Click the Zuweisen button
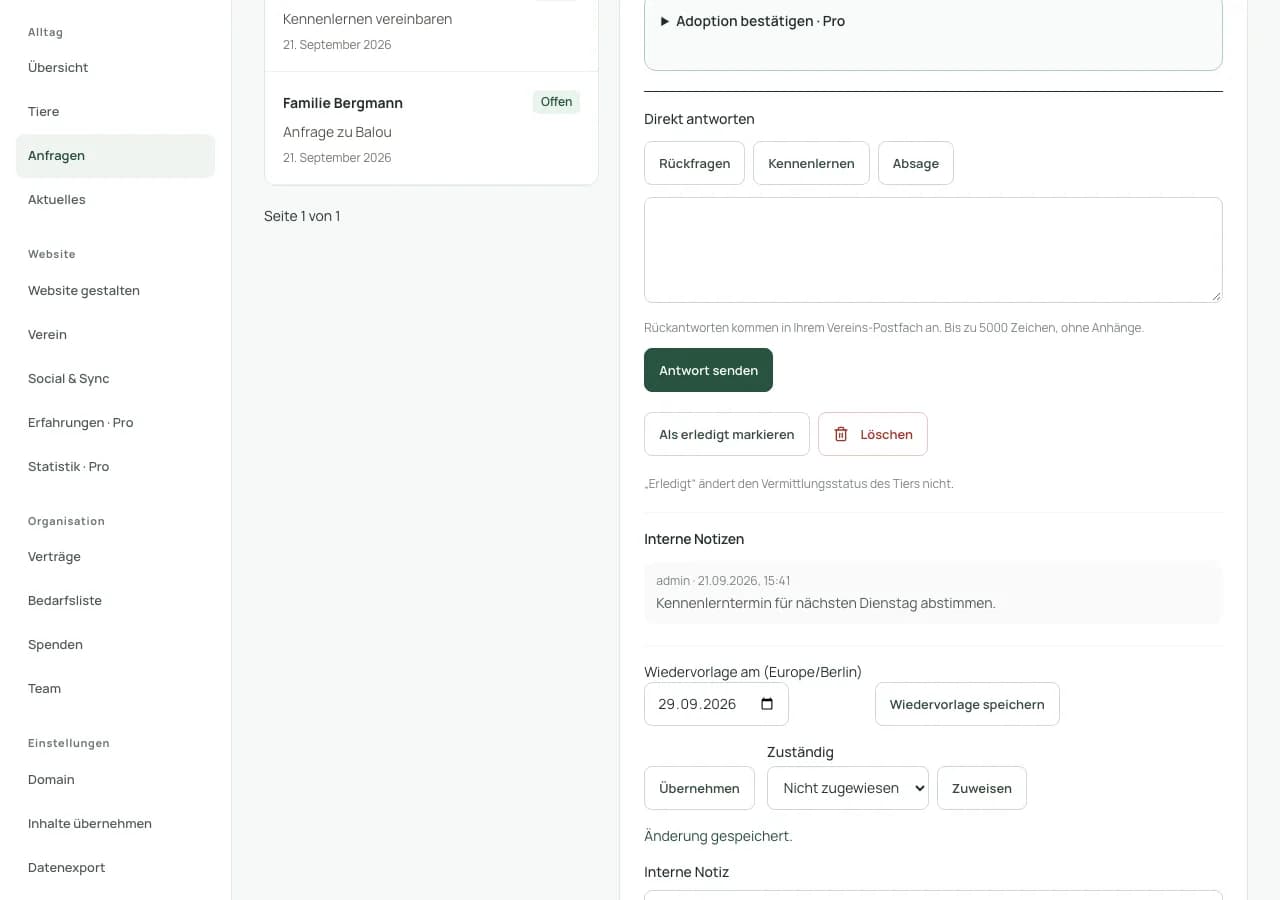 coord(981,788)
